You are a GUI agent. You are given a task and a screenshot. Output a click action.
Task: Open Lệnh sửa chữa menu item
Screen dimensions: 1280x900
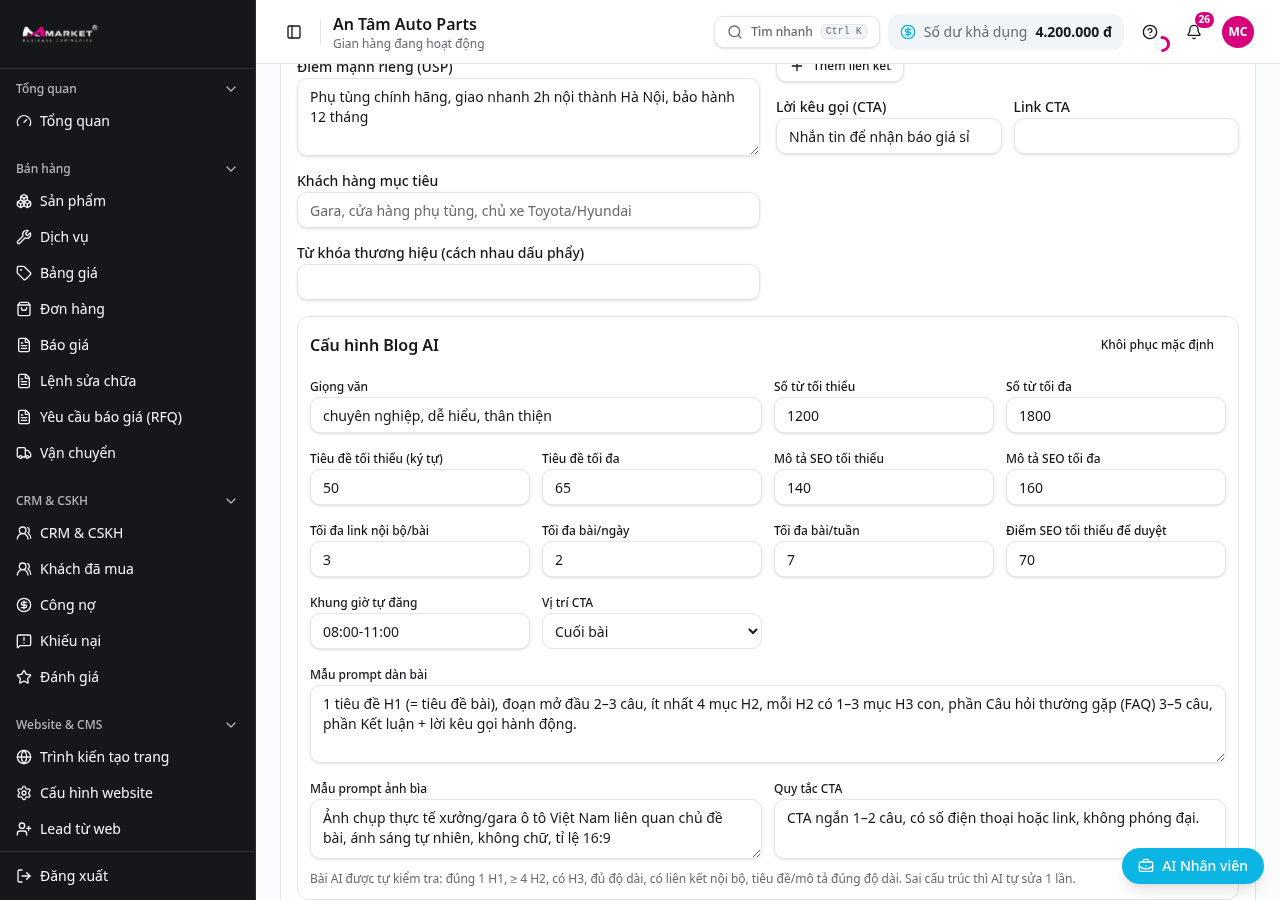(128, 381)
